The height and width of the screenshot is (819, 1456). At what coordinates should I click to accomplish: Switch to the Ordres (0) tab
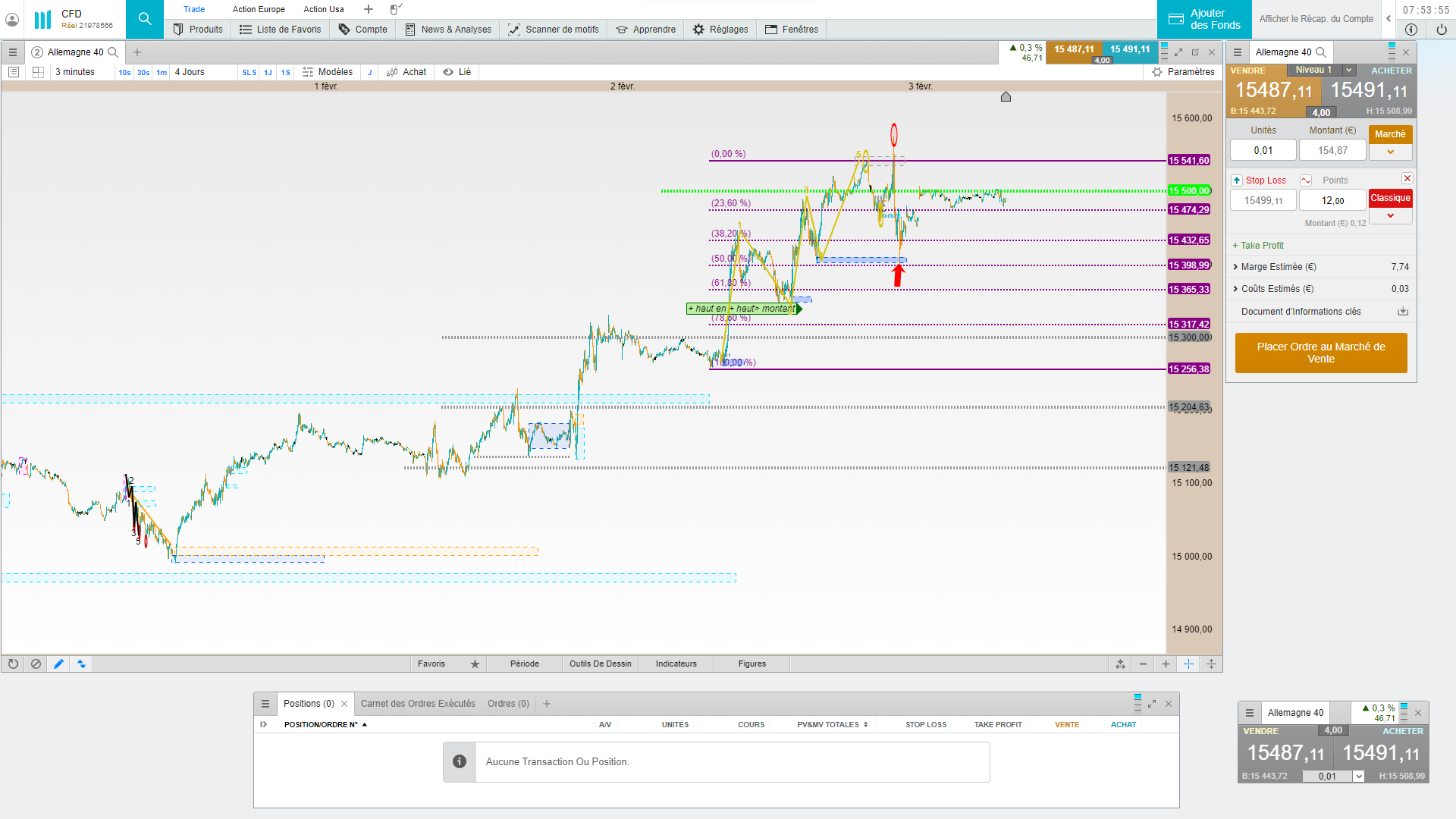click(x=508, y=704)
